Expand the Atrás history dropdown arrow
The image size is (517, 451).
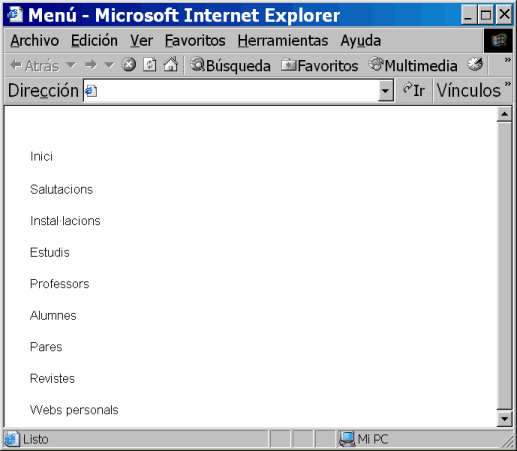pos(71,64)
